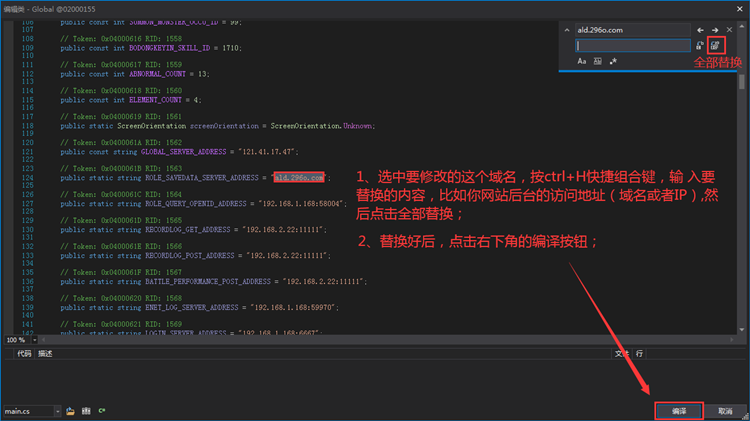Toggle regular expression search option
The height and width of the screenshot is (421, 750).
[613, 62]
